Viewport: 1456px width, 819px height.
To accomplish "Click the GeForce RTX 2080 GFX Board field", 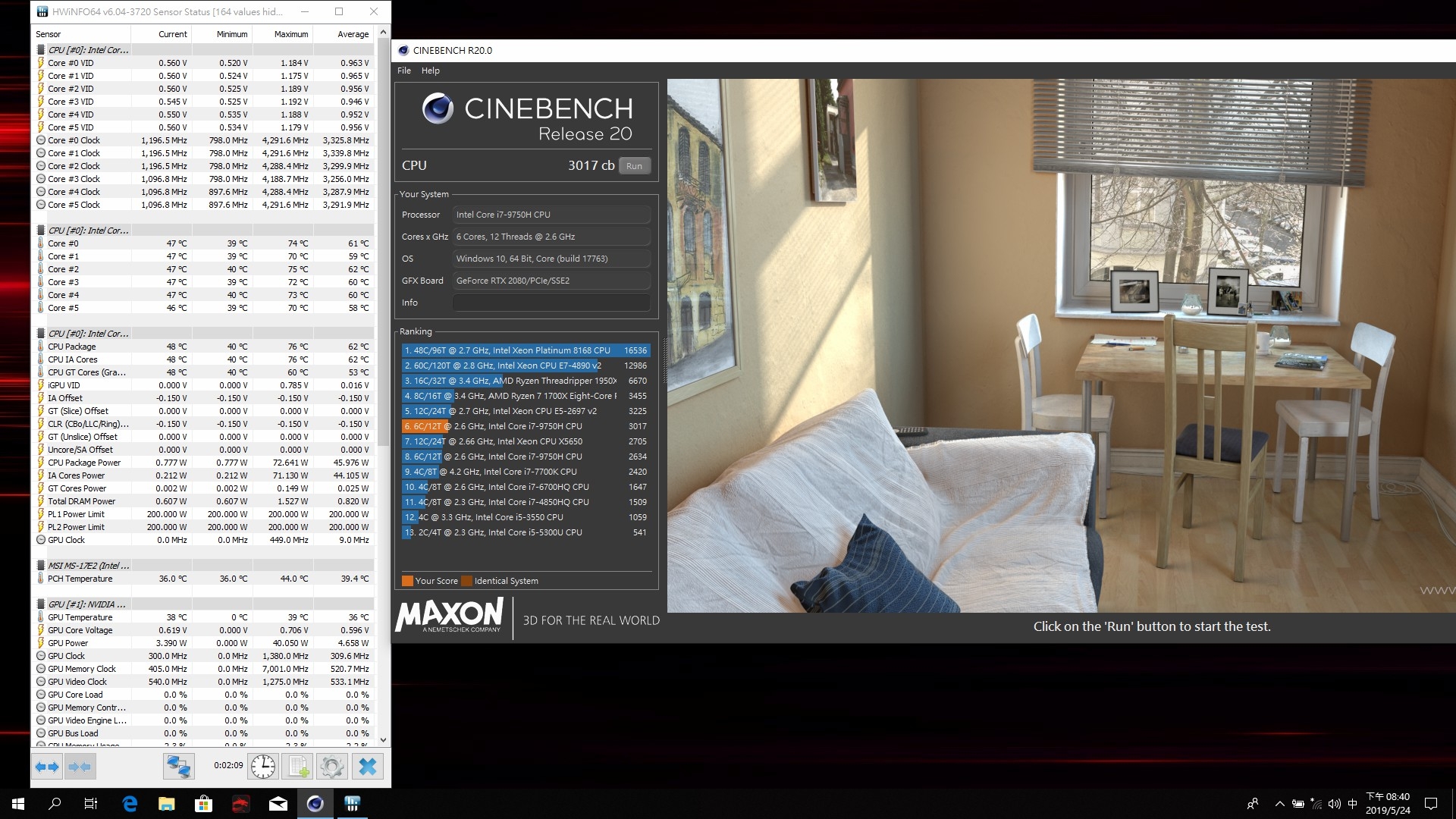I will 551,281.
